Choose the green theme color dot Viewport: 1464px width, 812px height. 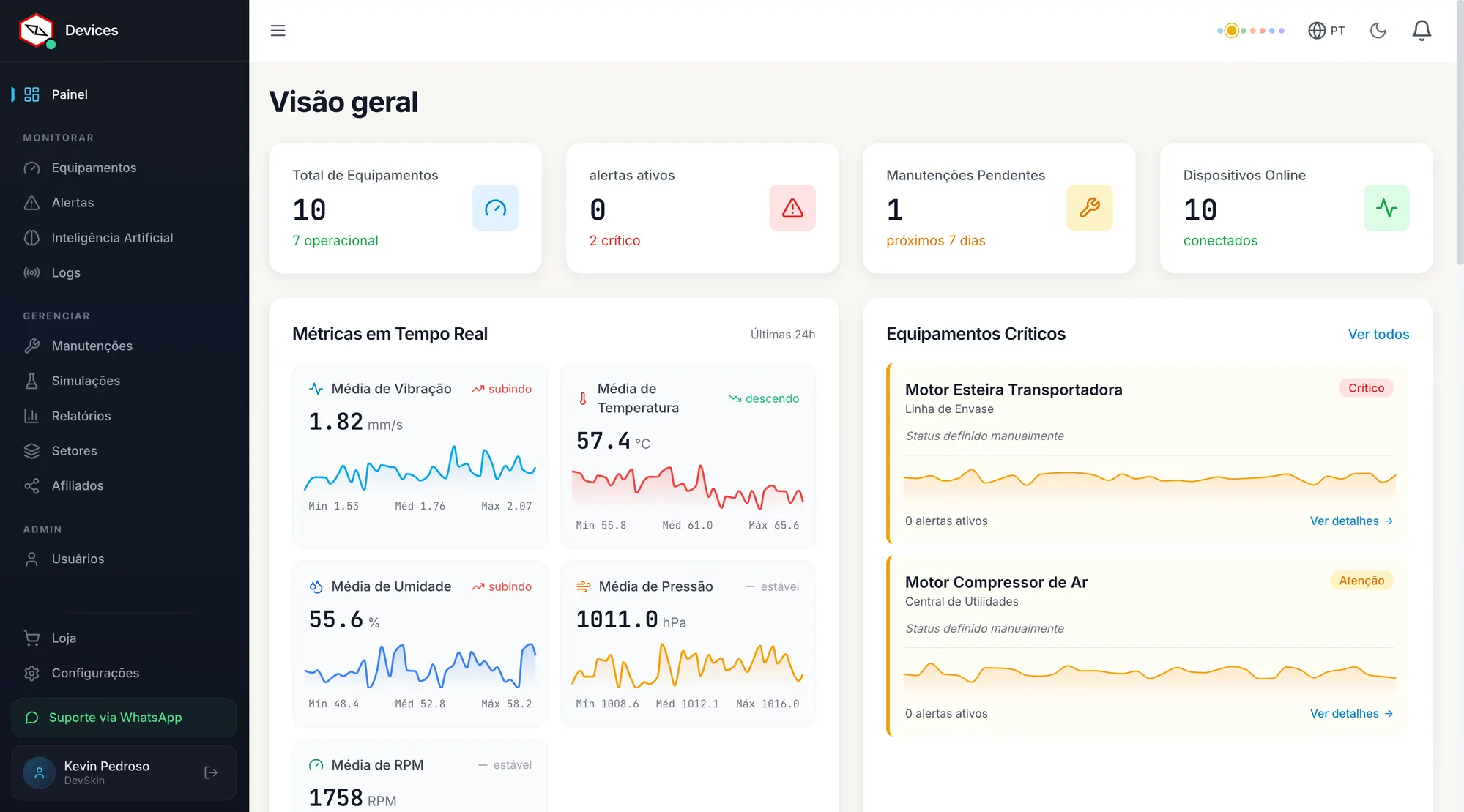pyautogui.click(x=1244, y=31)
